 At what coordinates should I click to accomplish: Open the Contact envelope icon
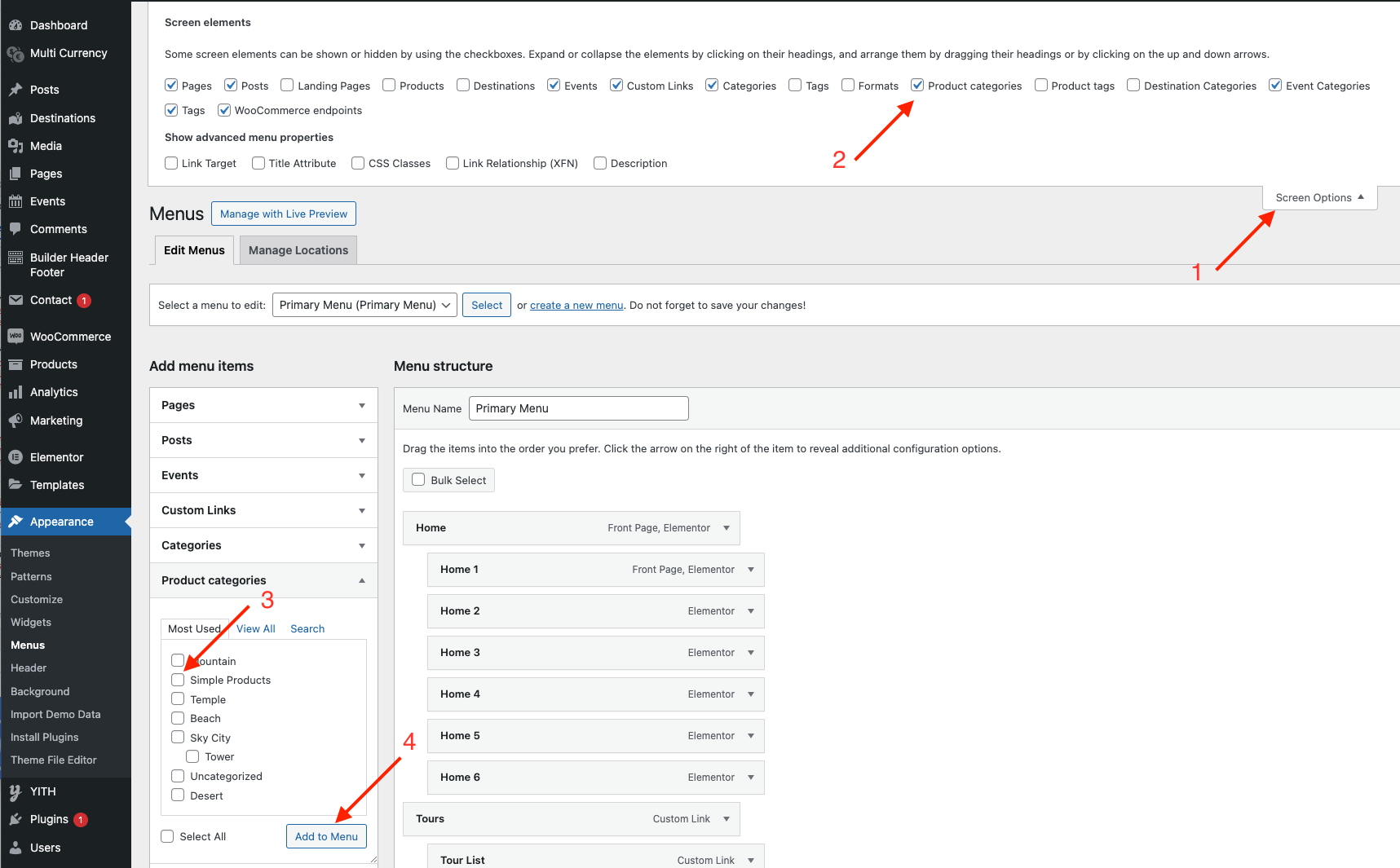coord(15,300)
